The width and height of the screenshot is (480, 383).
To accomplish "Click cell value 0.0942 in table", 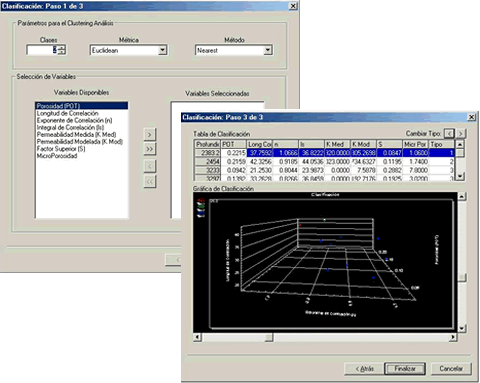I will pyautogui.click(x=234, y=170).
